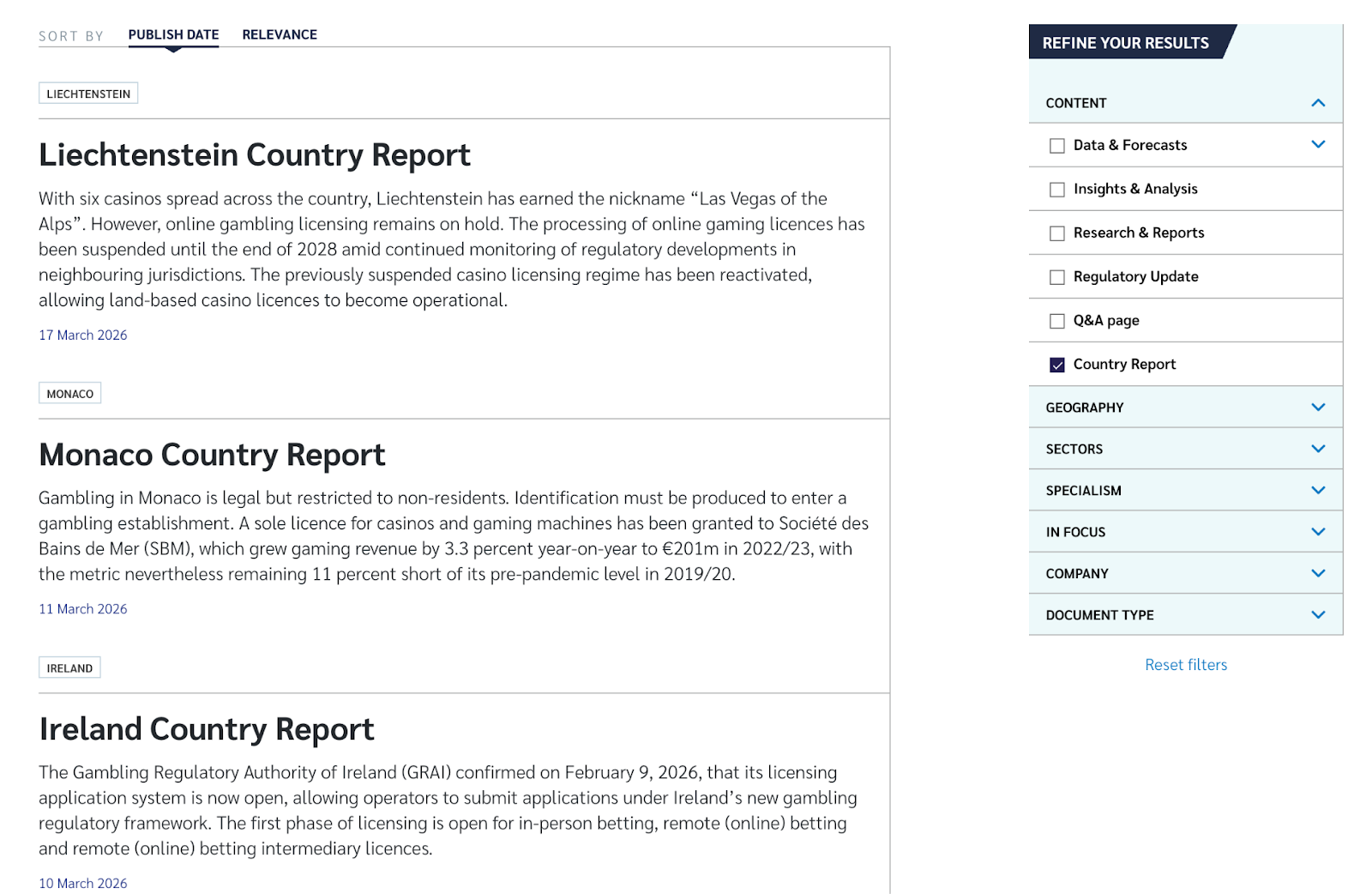Viewport: 1372px width, 894px height.
Task: Click the Ireland report summary paragraph
Action: tap(448, 811)
